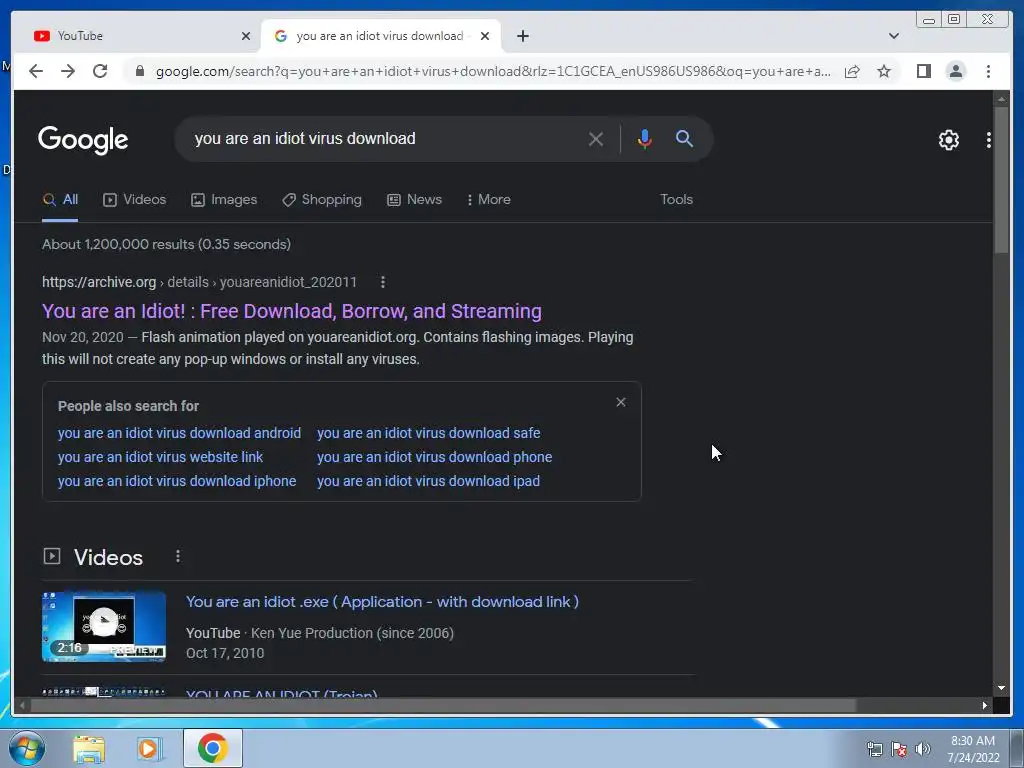Image resolution: width=1024 pixels, height=768 pixels.
Task: Open Windows Explorer from the taskbar
Action: pos(89,749)
